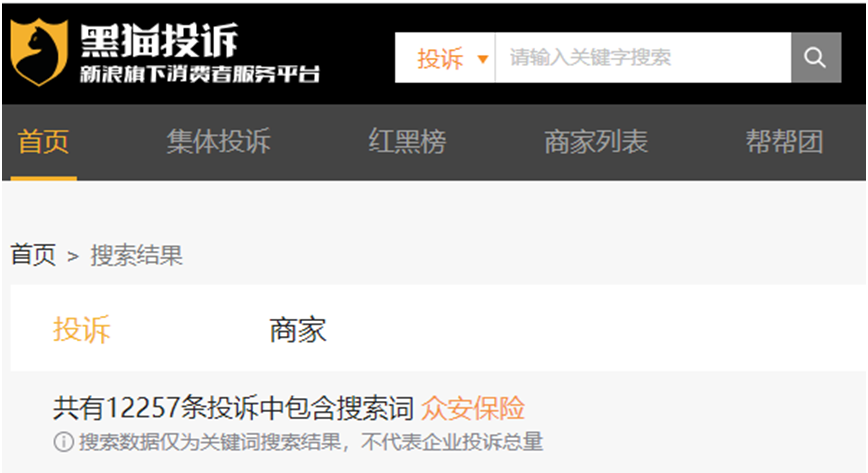Viewport: 868px width, 473px height.
Task: Select the 首页 navigation tab
Action: [43, 142]
